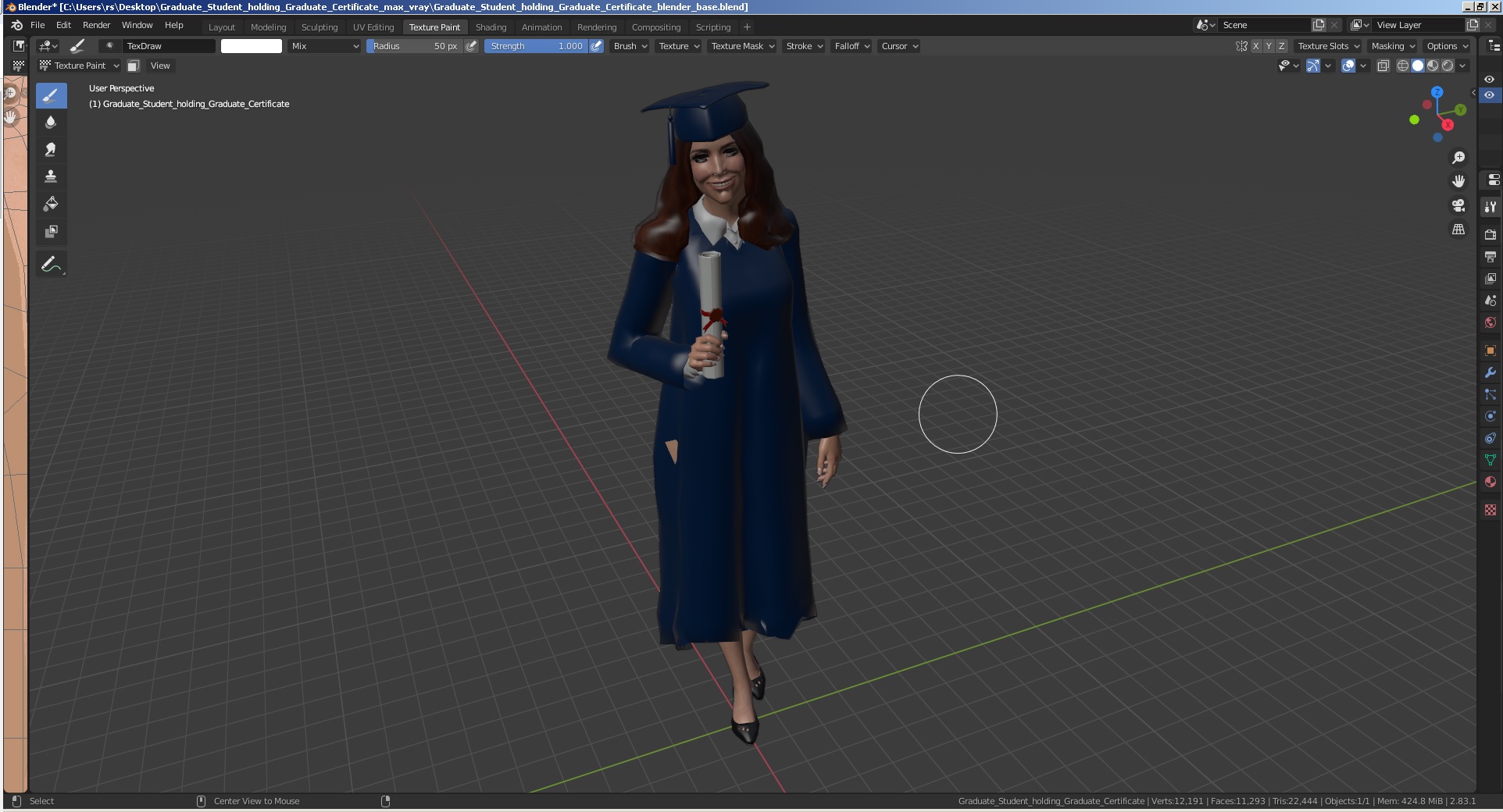This screenshot has height=812, width=1503.
Task: Select the Soften tool
Action: pyautogui.click(x=51, y=123)
